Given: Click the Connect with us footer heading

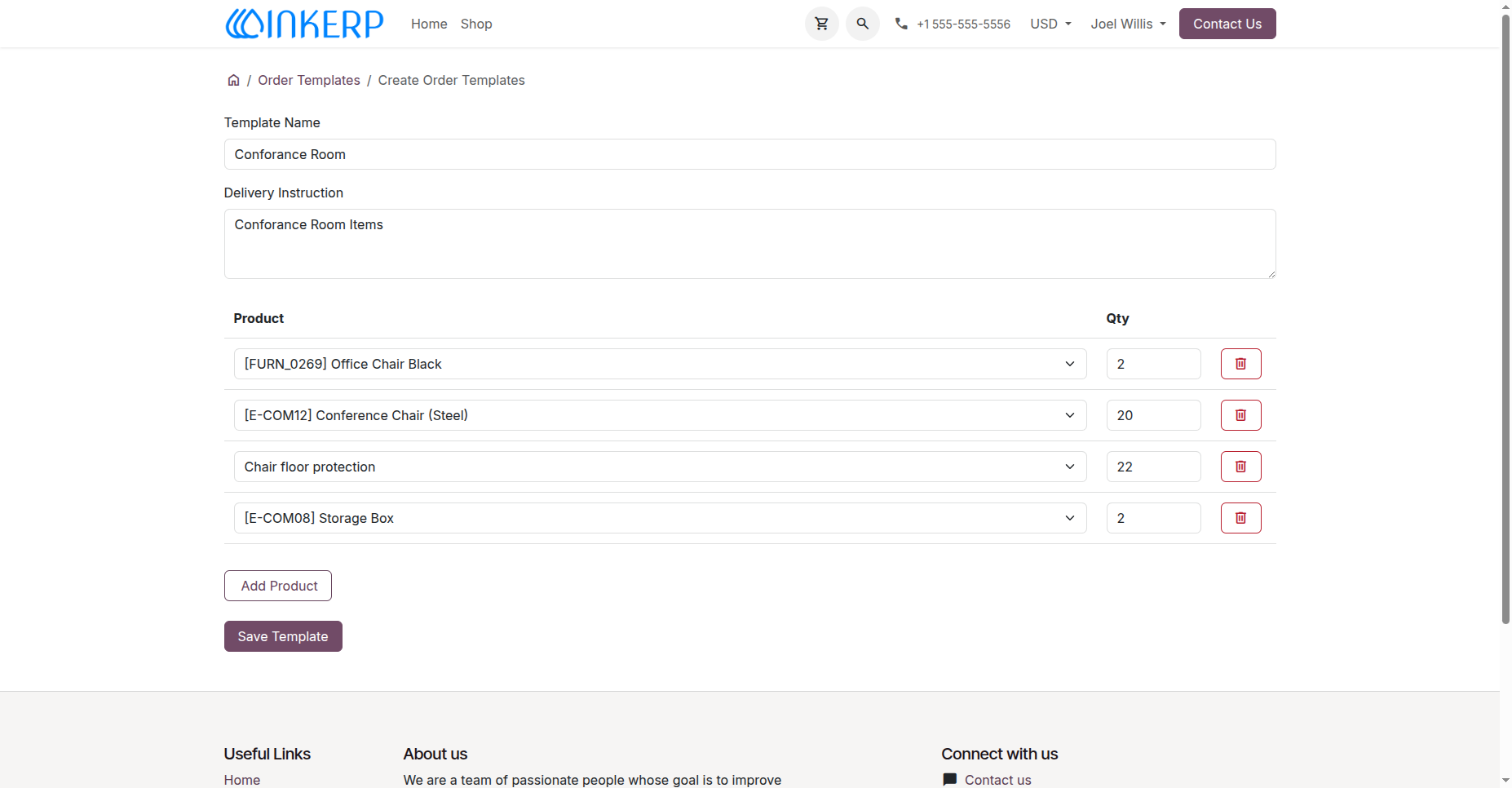Looking at the screenshot, I should click(x=1000, y=754).
